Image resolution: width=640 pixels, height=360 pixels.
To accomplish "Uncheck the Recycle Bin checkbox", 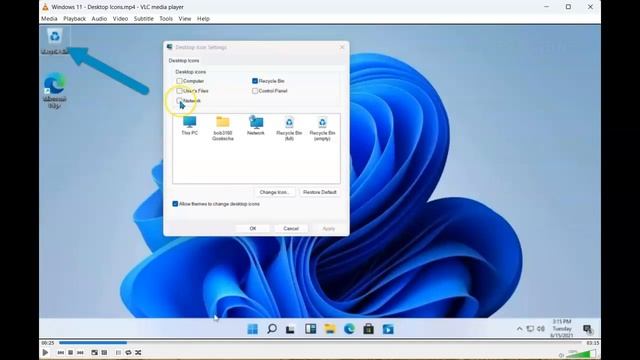I will click(255, 81).
